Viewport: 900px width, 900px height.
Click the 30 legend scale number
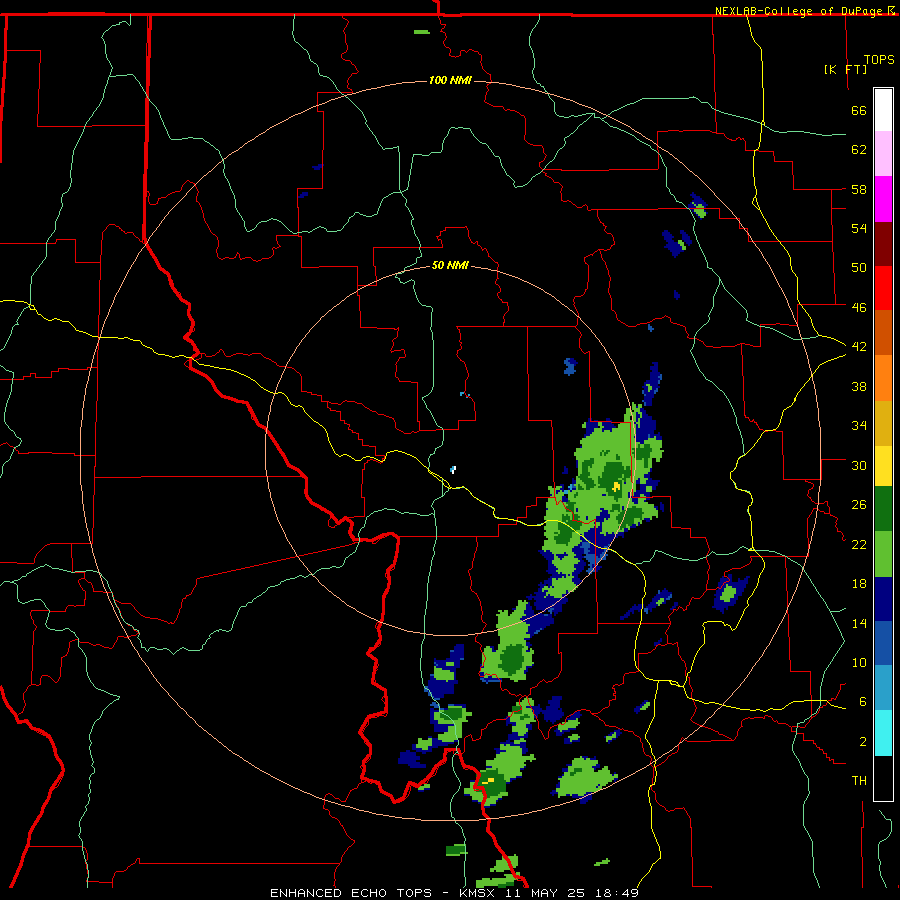pos(859,465)
